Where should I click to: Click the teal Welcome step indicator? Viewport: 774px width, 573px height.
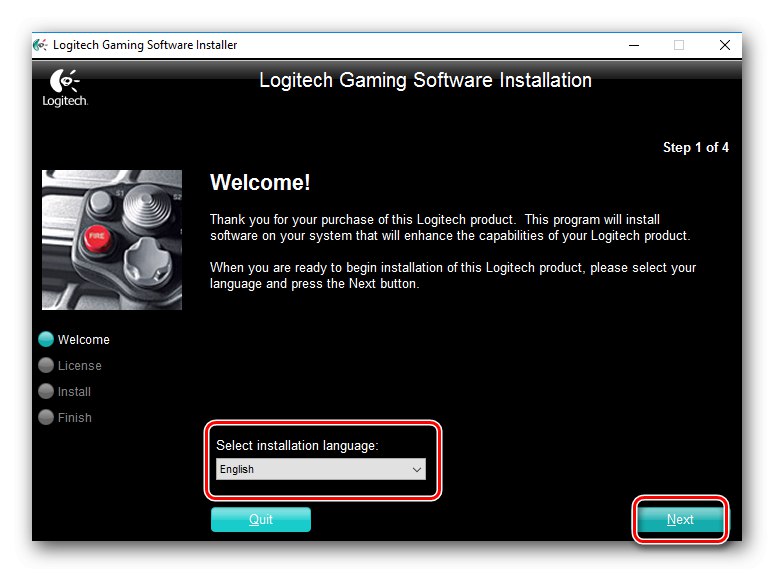click(x=46, y=340)
